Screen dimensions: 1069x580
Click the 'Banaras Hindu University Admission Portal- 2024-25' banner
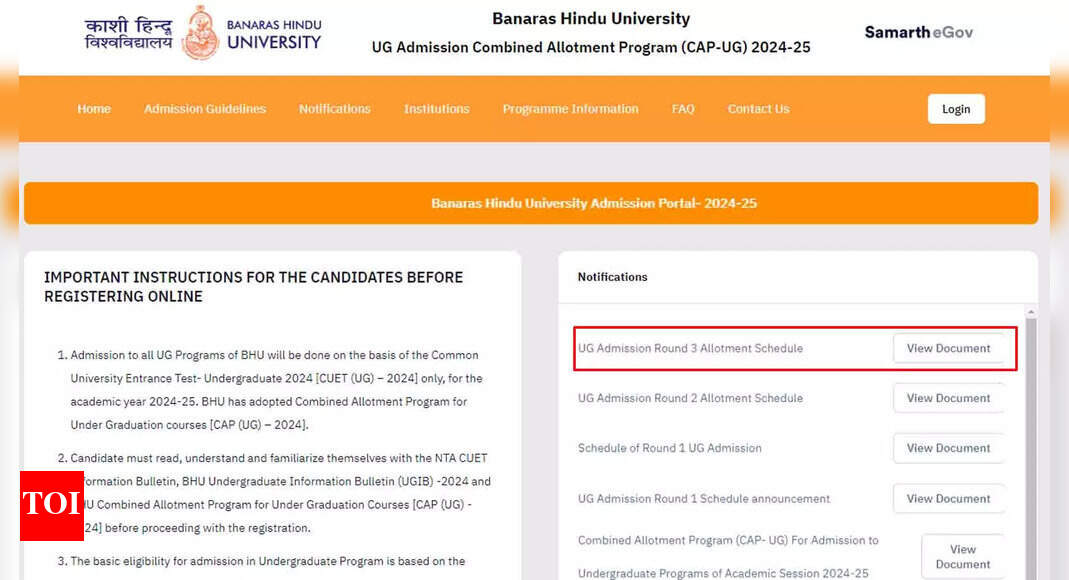pos(531,203)
